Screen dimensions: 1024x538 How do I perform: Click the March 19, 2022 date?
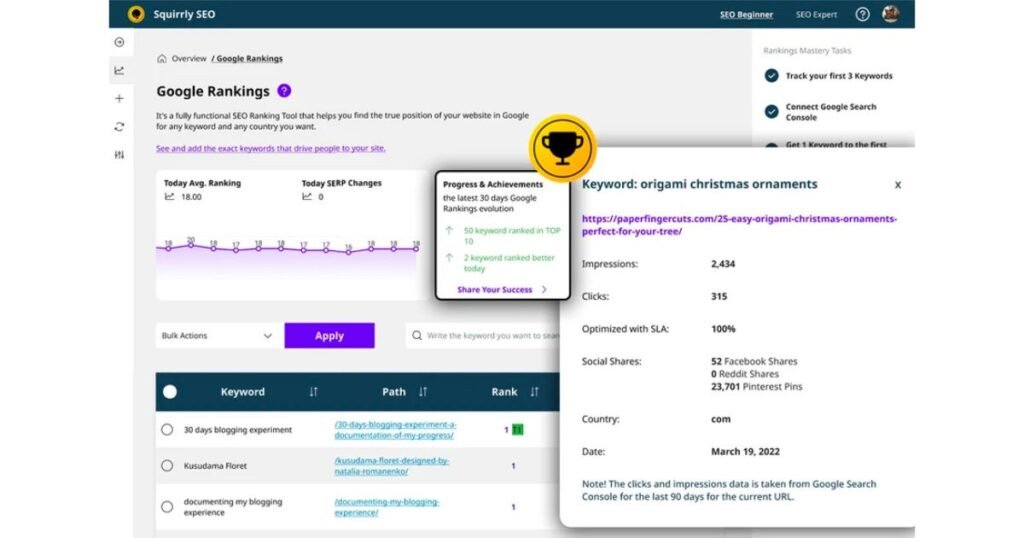coord(745,451)
